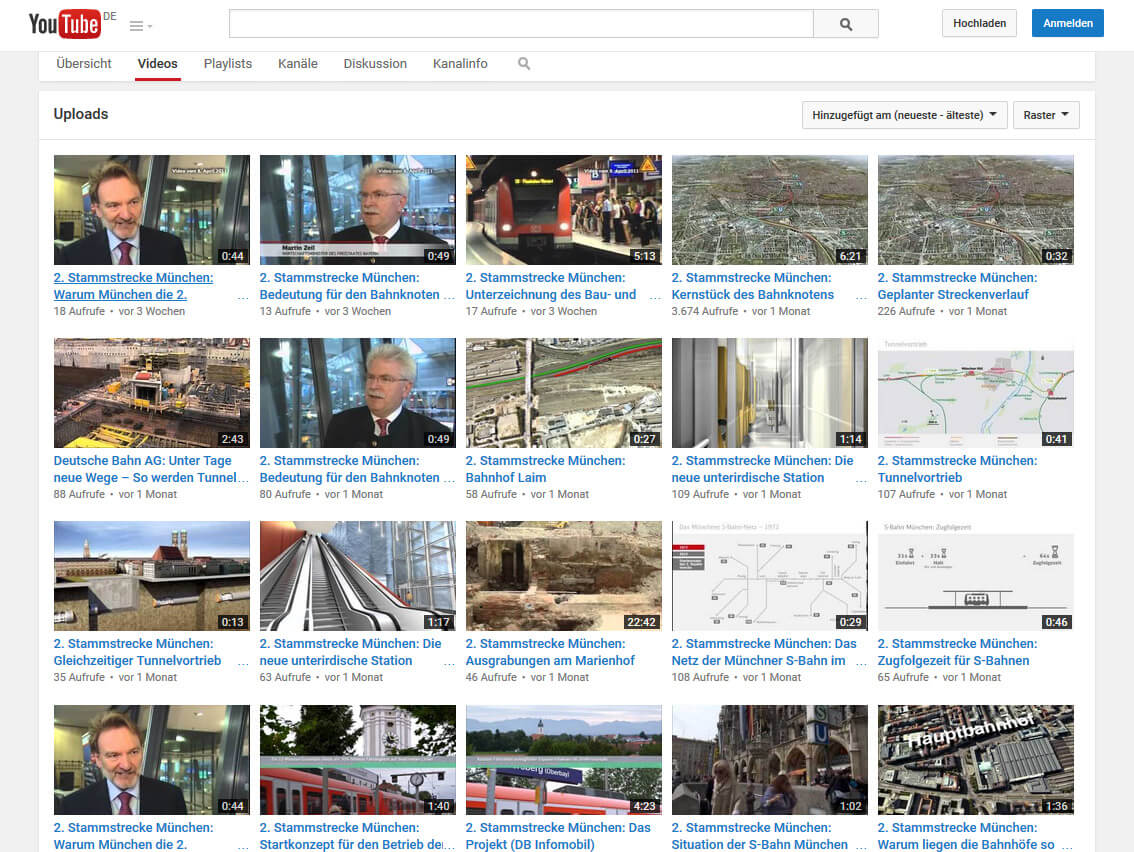
Task: Open the 1:14 underground station thumbnail
Action: point(770,393)
